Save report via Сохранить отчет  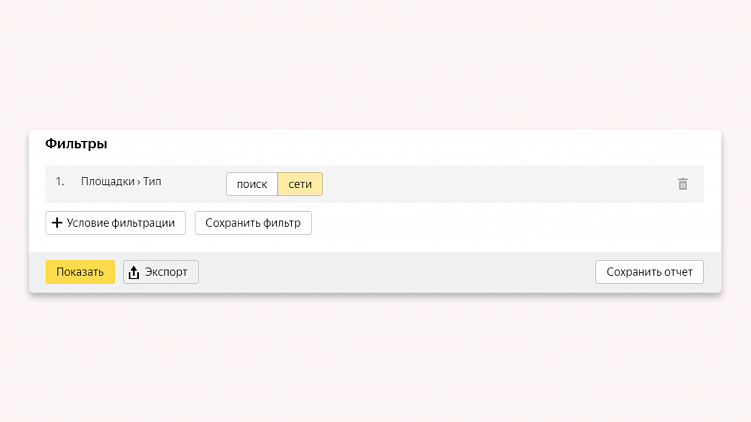(649, 272)
